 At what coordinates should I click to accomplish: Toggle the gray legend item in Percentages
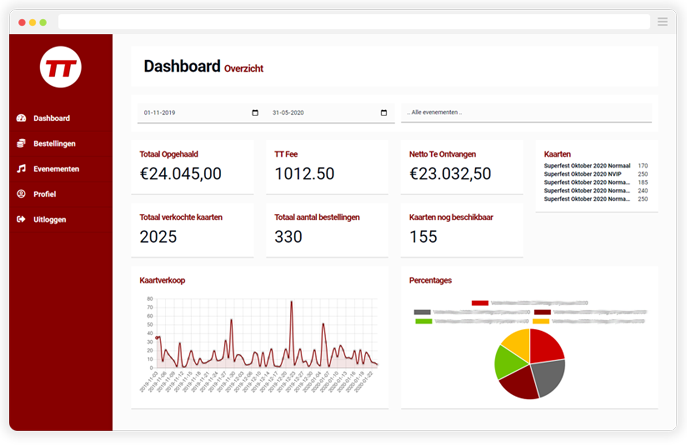pyautogui.click(x=422, y=312)
